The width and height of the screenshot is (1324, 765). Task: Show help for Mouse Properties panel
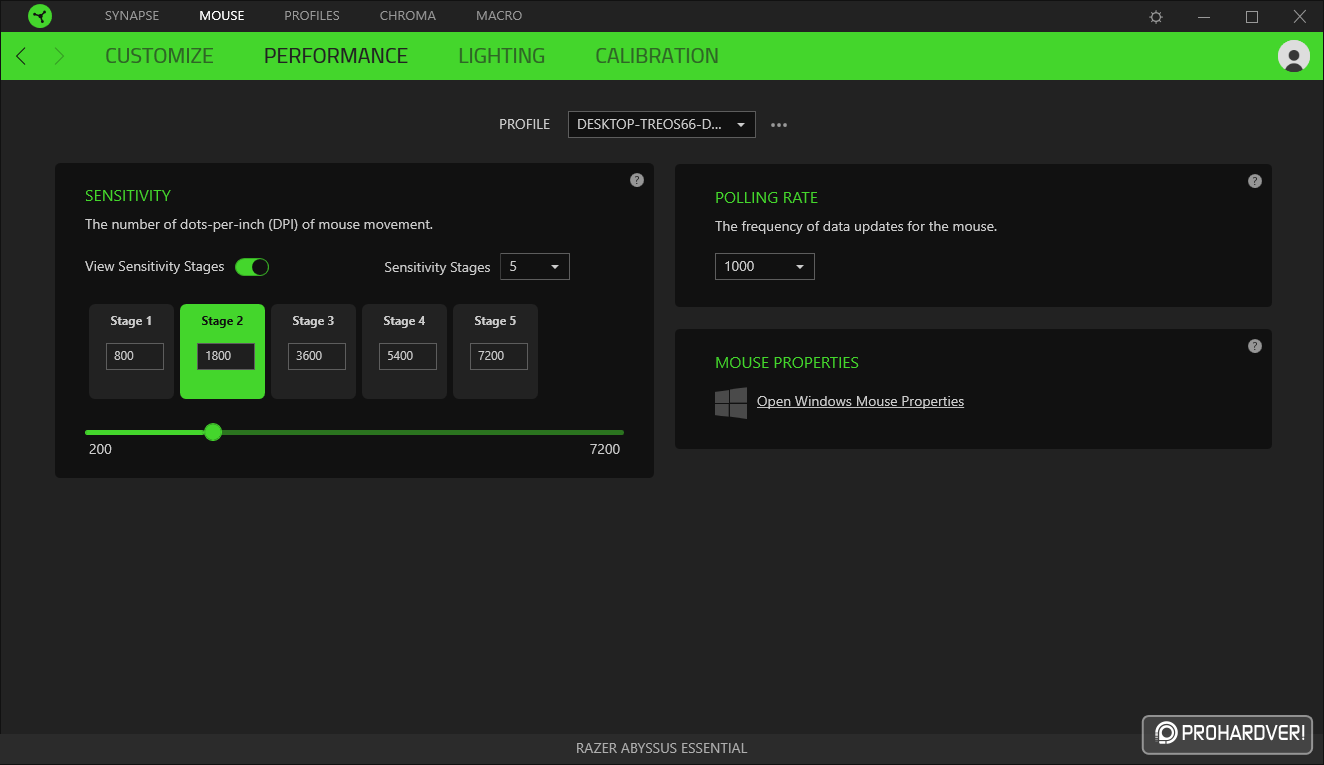tap(1255, 346)
